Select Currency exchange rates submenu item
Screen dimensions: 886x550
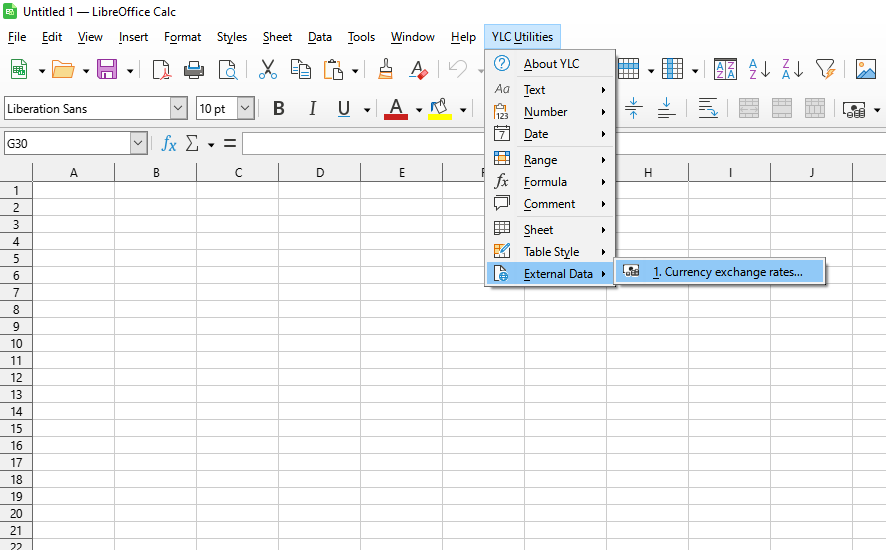[x=727, y=272]
